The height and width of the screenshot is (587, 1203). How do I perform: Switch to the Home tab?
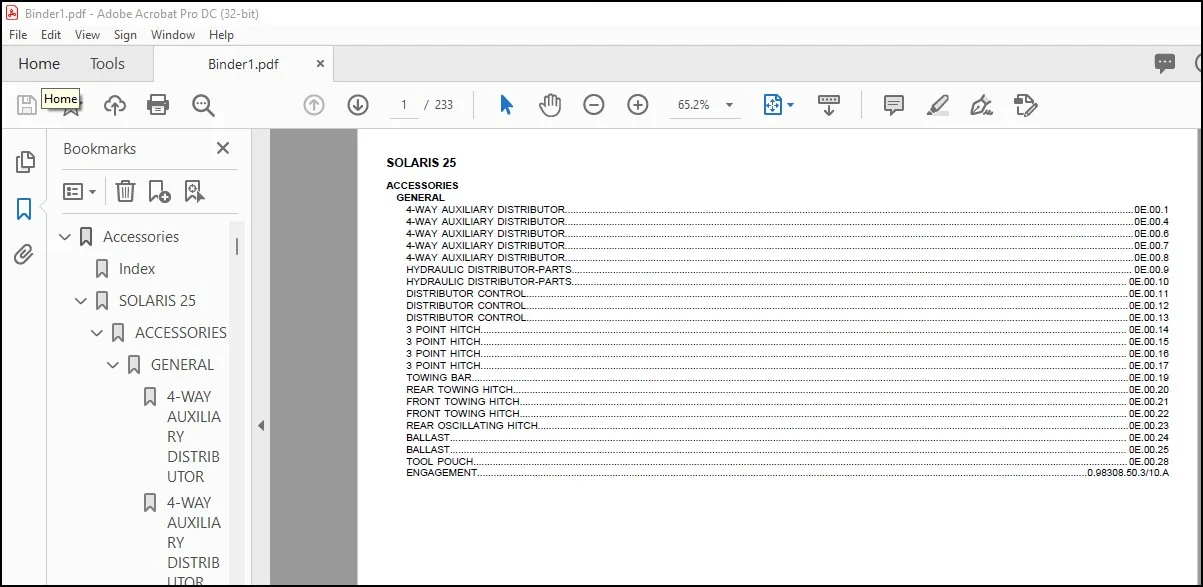(39, 64)
